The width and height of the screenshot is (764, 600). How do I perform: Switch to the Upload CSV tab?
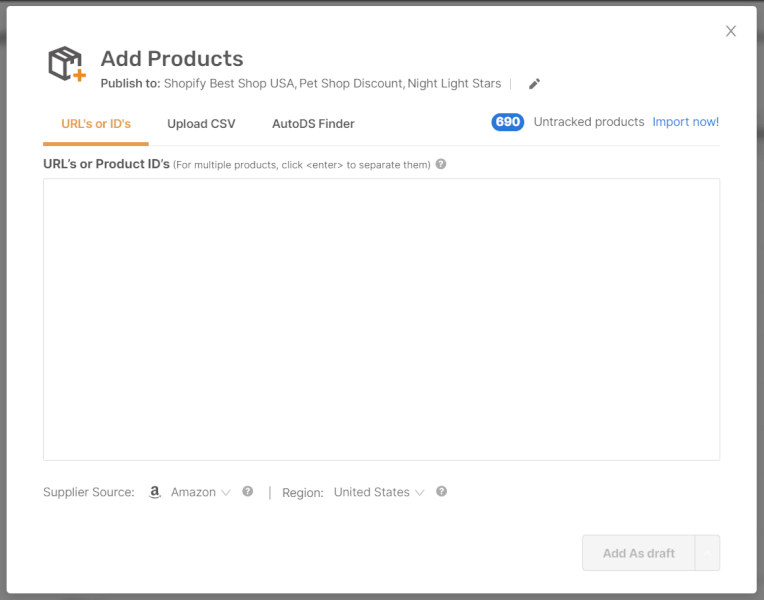click(x=201, y=124)
